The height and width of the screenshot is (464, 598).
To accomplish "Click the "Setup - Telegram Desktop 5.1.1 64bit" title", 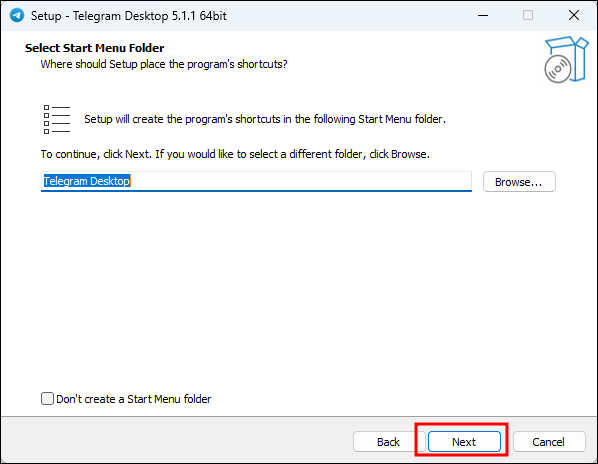I will (x=129, y=16).
